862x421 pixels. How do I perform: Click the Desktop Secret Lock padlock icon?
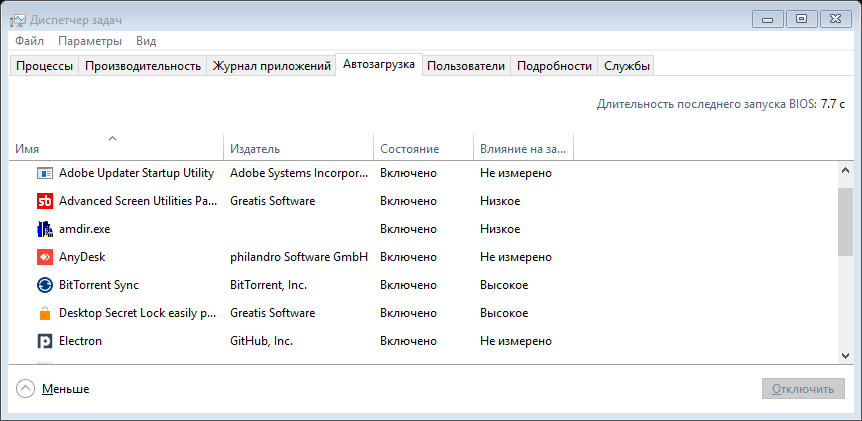point(44,313)
